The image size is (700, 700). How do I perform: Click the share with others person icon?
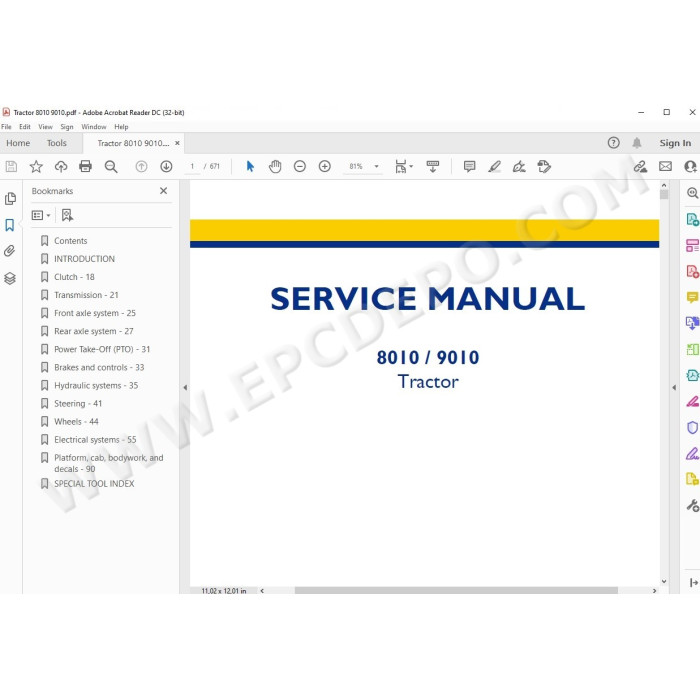tap(691, 167)
